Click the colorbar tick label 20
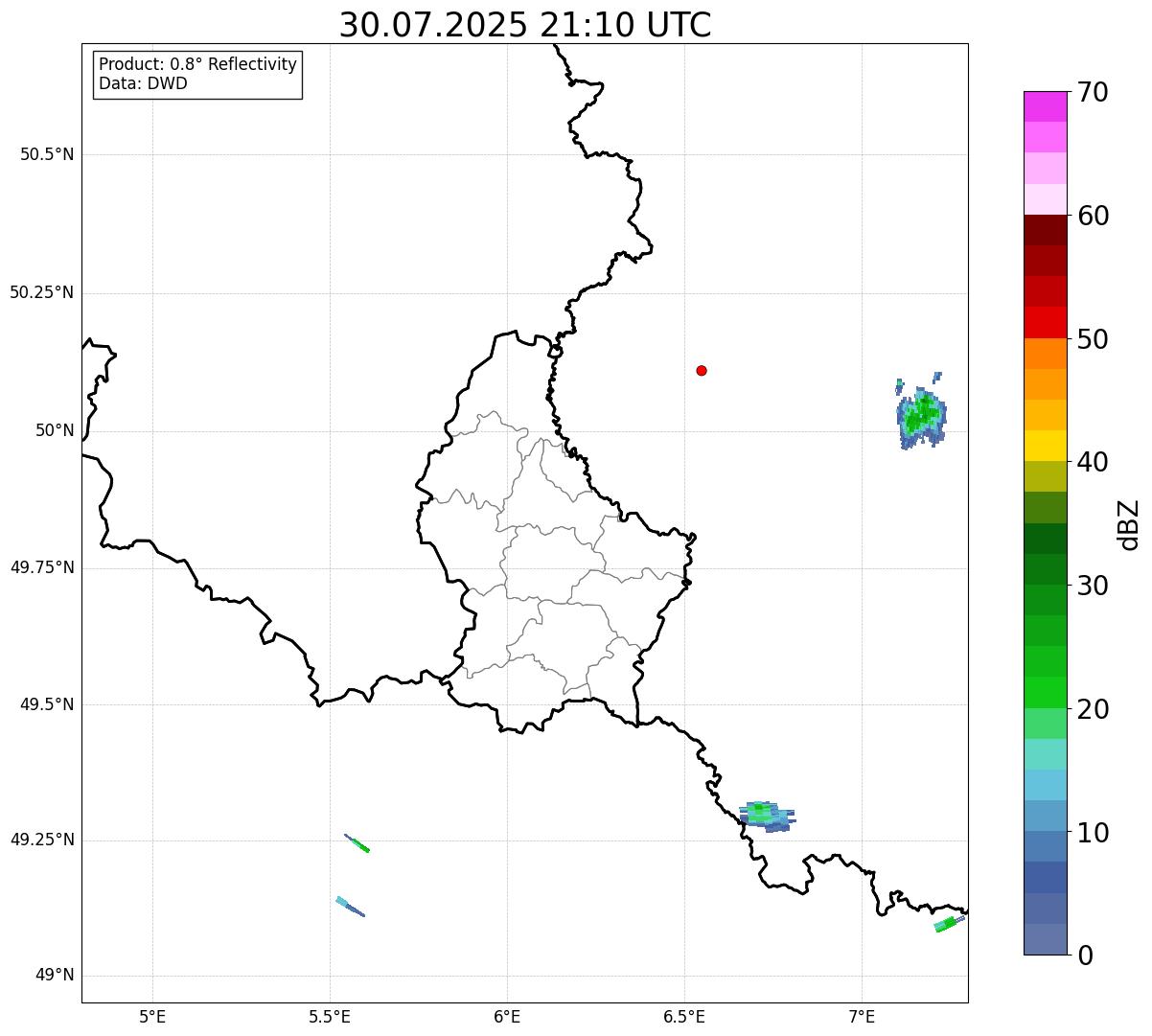Image resolution: width=1152 pixels, height=1036 pixels. [x=1093, y=709]
